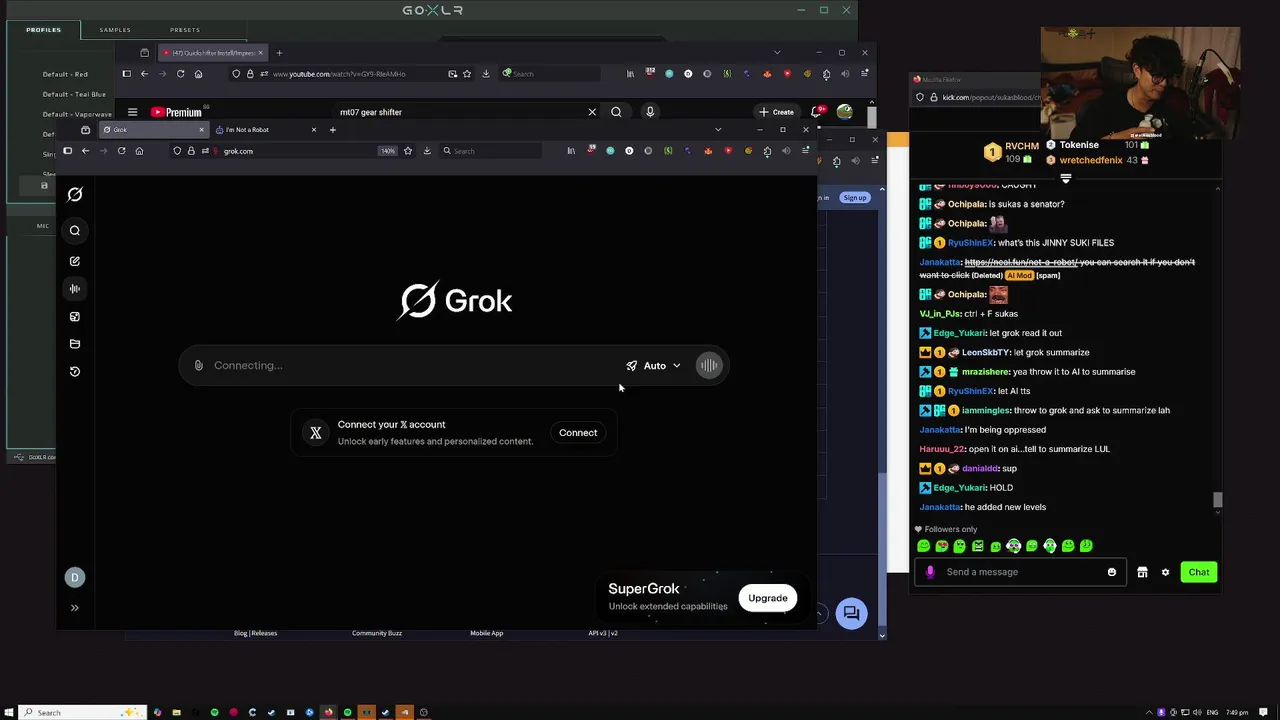Viewport: 1280px width, 720px height.
Task: Open Grok sidebar search
Action: tap(75, 231)
